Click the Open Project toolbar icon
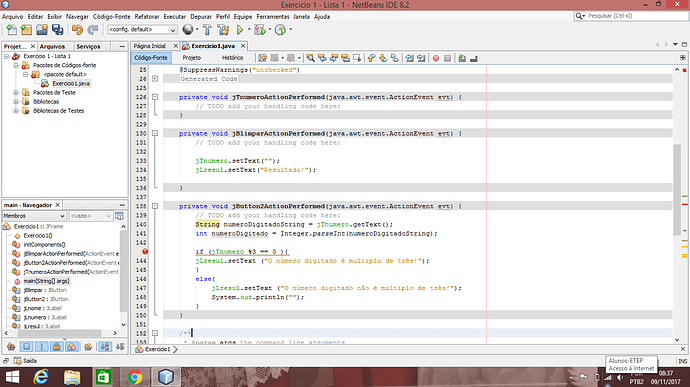The height and width of the screenshot is (387, 690). [x=42, y=29]
